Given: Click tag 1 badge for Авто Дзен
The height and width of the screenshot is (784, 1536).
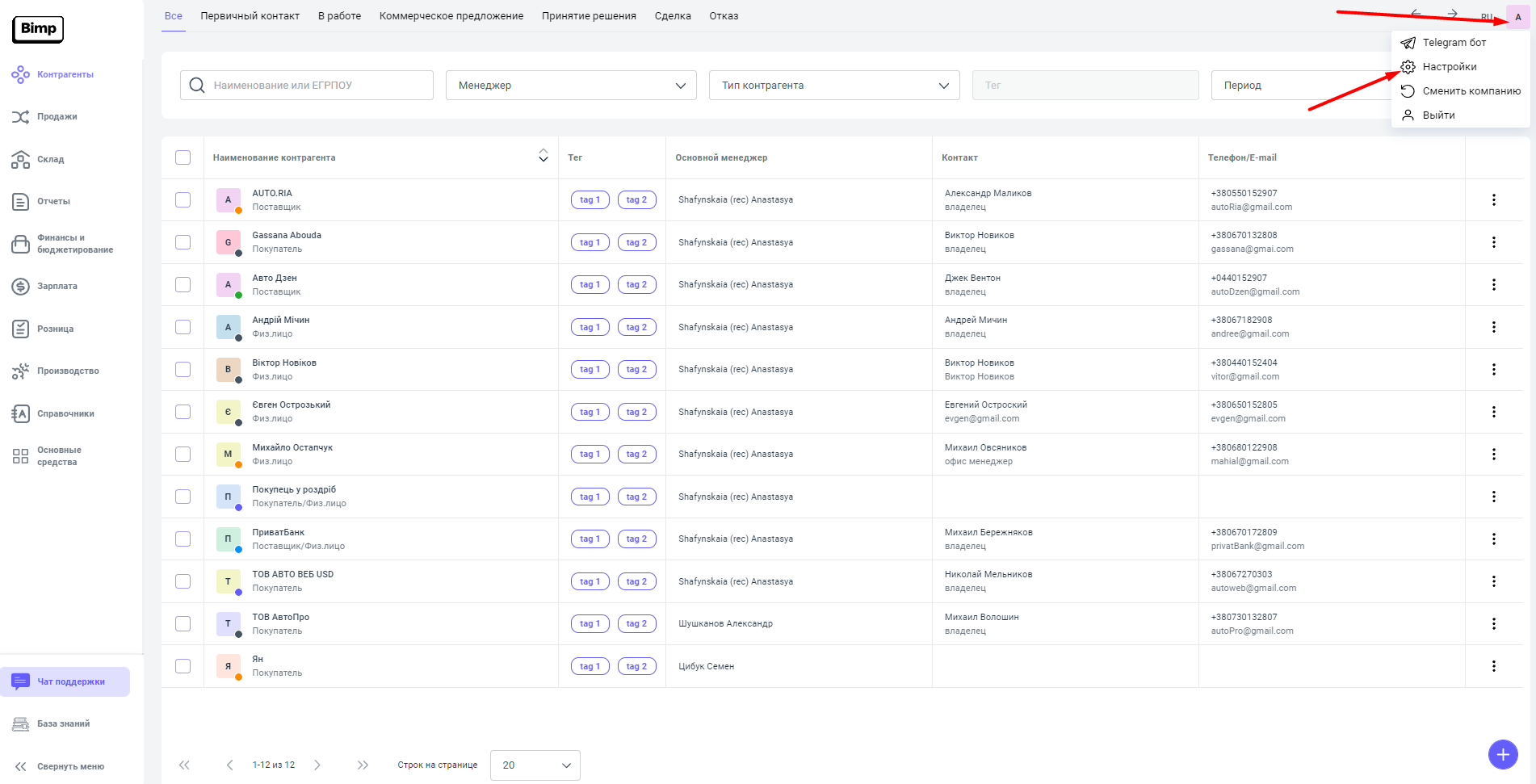Looking at the screenshot, I should coord(590,285).
